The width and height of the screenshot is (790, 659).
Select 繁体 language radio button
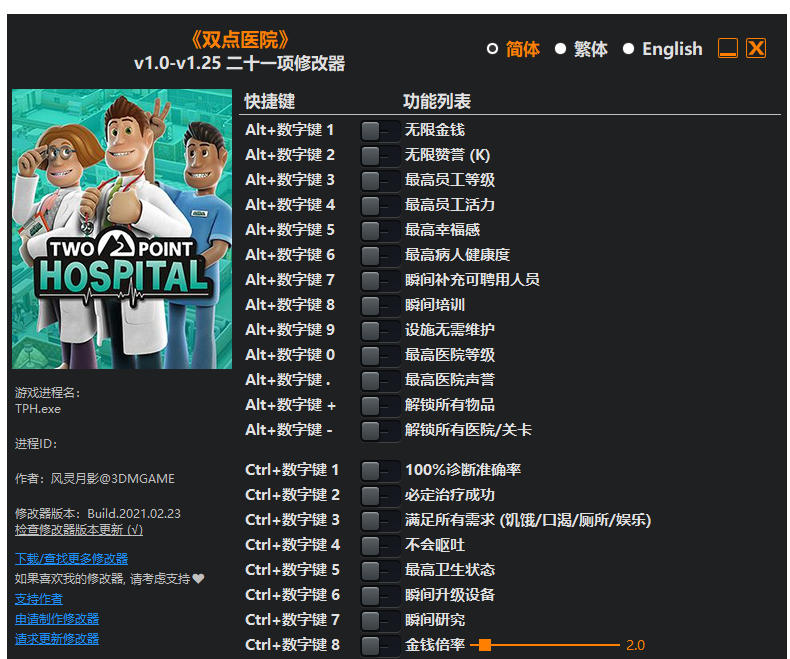point(560,49)
